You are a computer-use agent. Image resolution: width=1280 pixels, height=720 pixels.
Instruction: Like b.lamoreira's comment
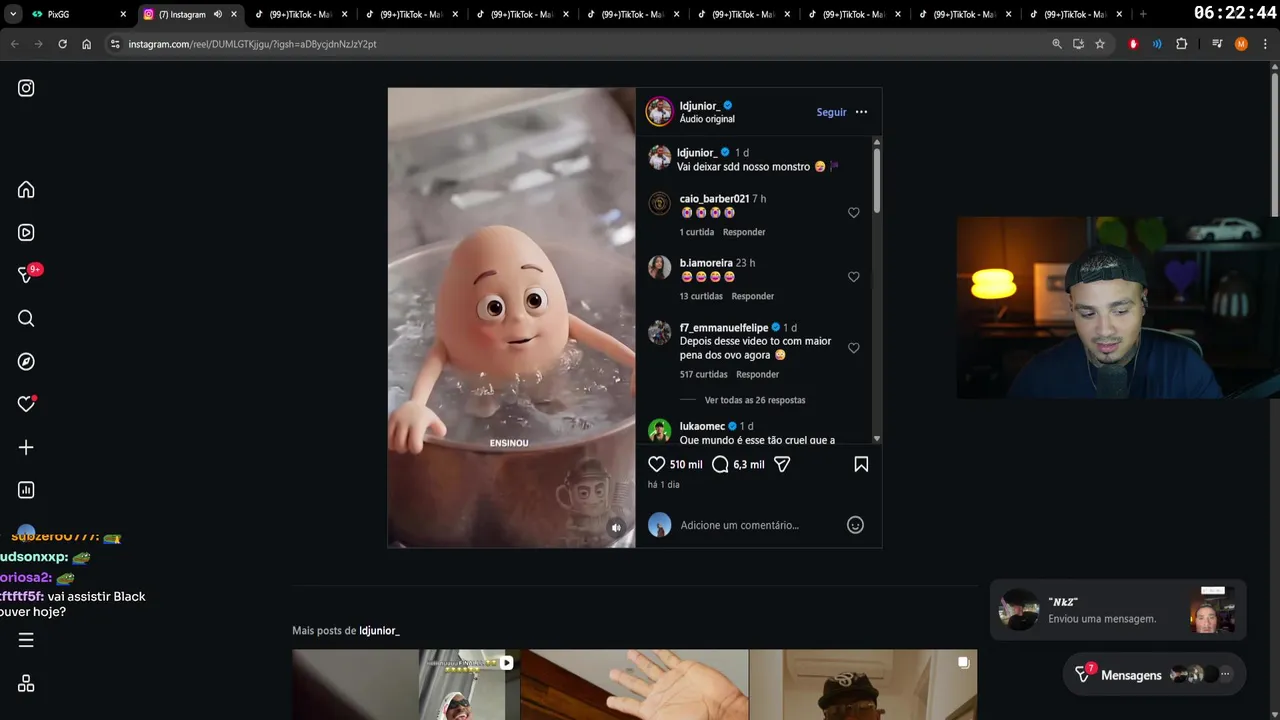pyautogui.click(x=854, y=277)
